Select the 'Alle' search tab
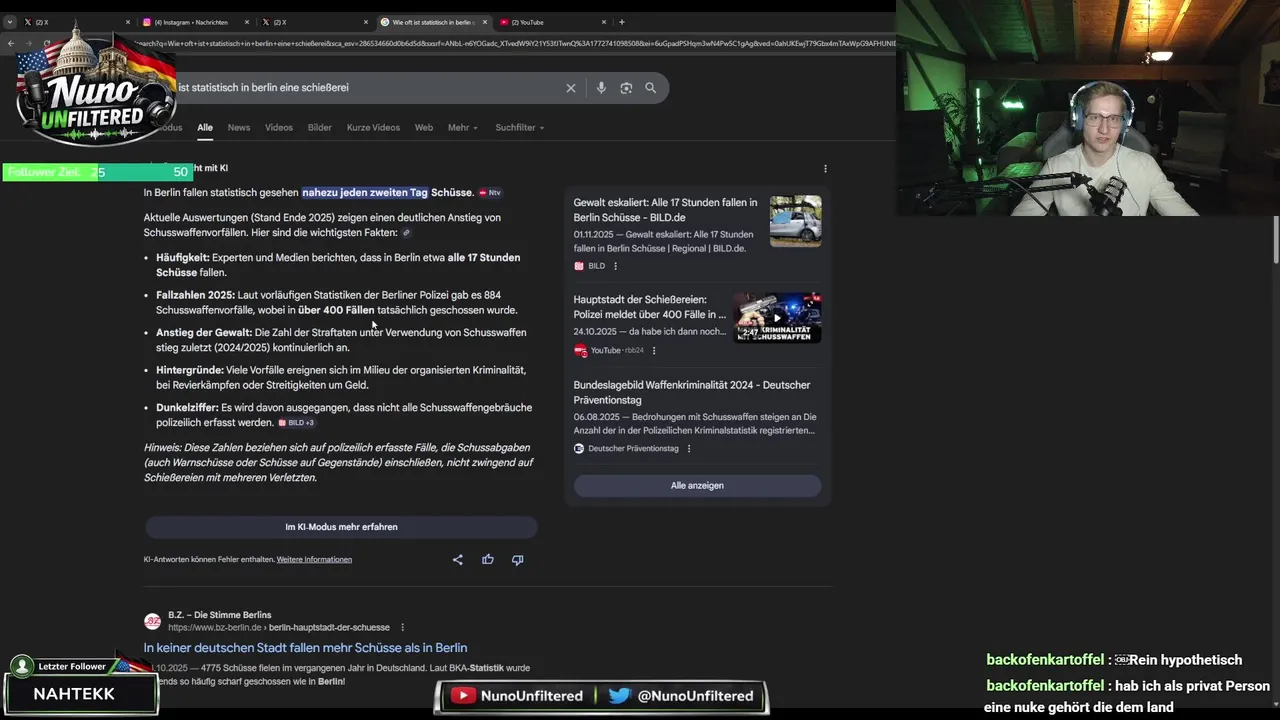The image size is (1280, 720). coord(205,128)
